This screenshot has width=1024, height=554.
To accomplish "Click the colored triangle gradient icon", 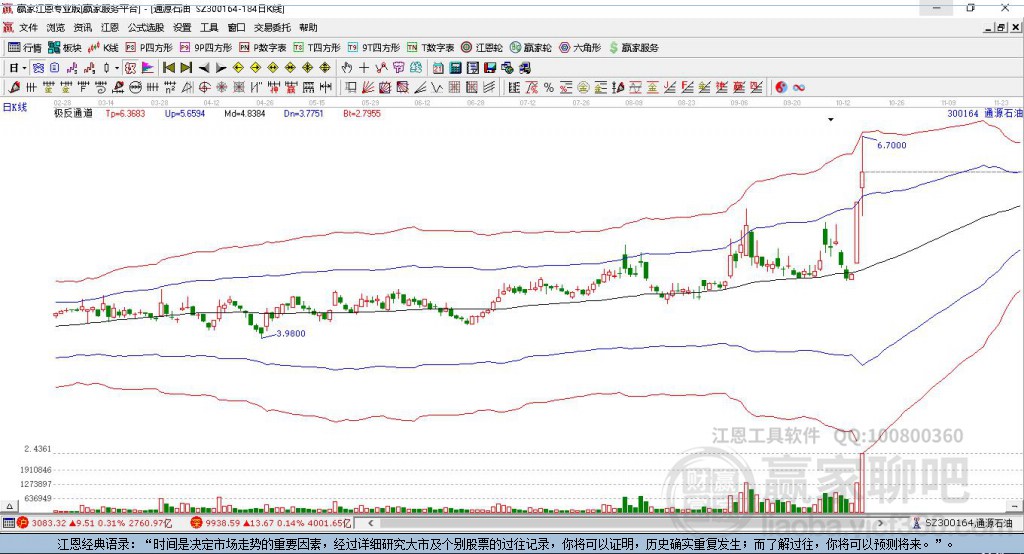I will point(148,68).
